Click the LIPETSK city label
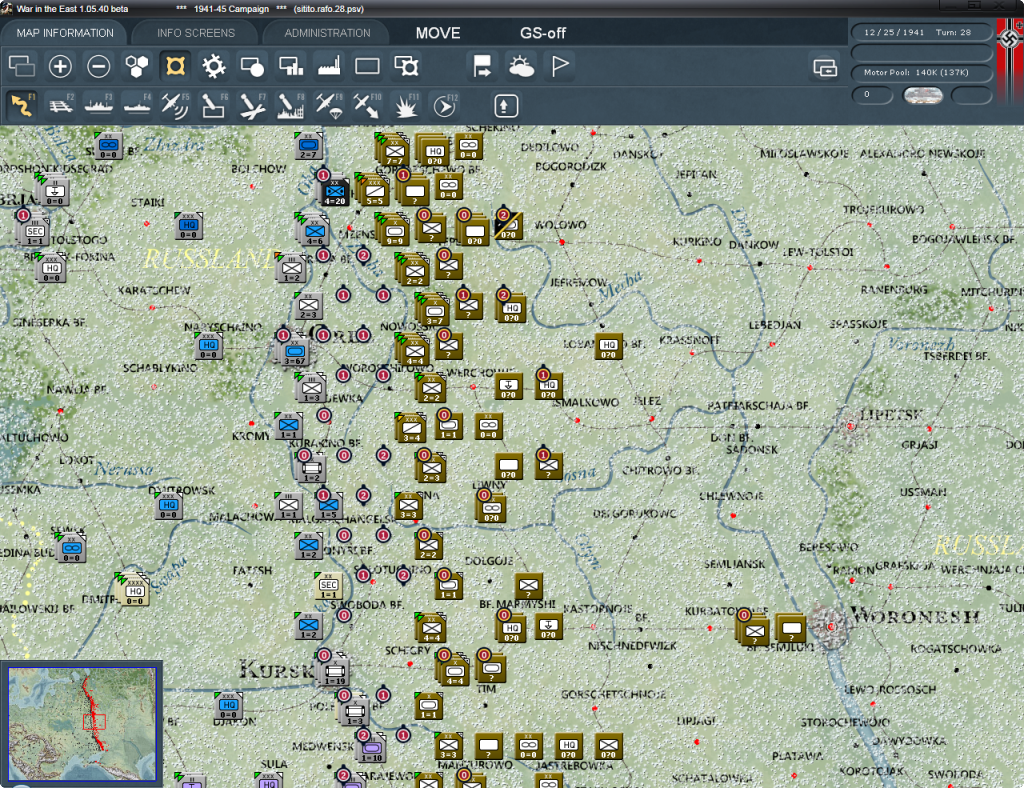 click(x=891, y=414)
